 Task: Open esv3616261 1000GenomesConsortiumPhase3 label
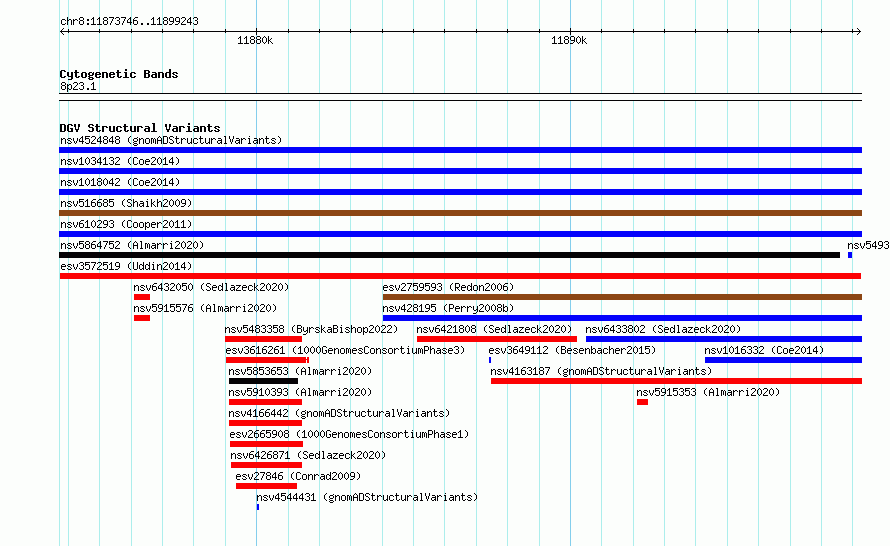pos(345,350)
